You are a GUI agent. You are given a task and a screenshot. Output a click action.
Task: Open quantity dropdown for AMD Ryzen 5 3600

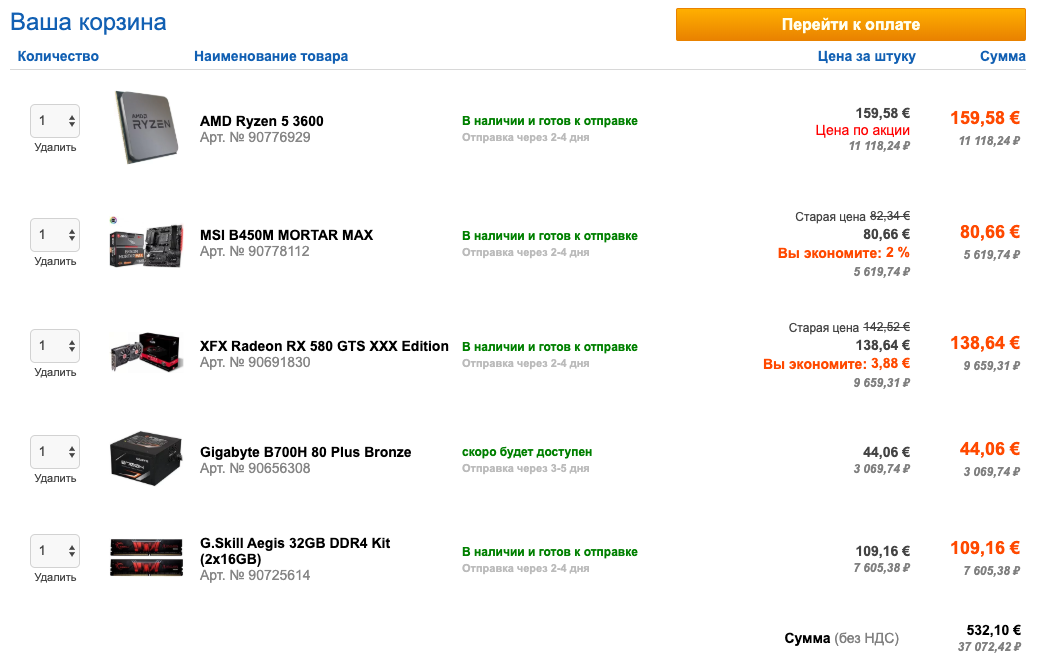pos(55,121)
